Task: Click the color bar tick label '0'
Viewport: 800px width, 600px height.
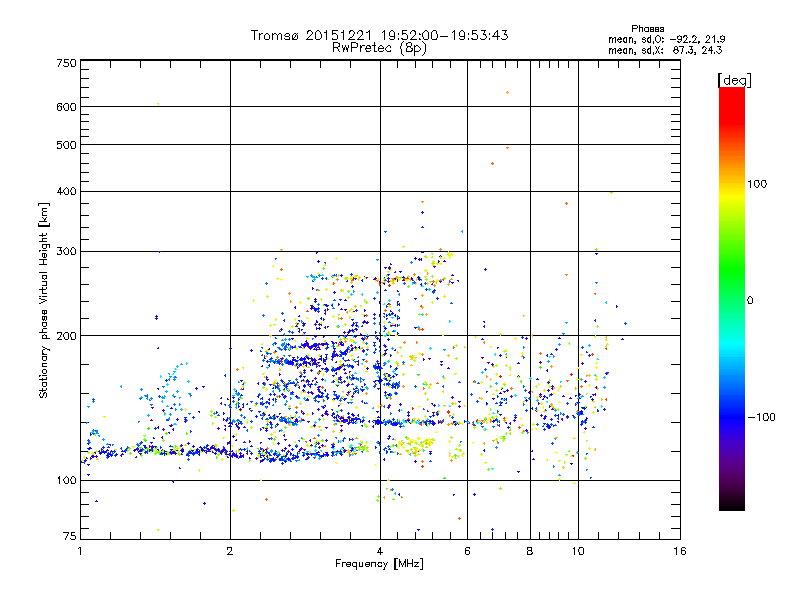Action: (x=750, y=301)
